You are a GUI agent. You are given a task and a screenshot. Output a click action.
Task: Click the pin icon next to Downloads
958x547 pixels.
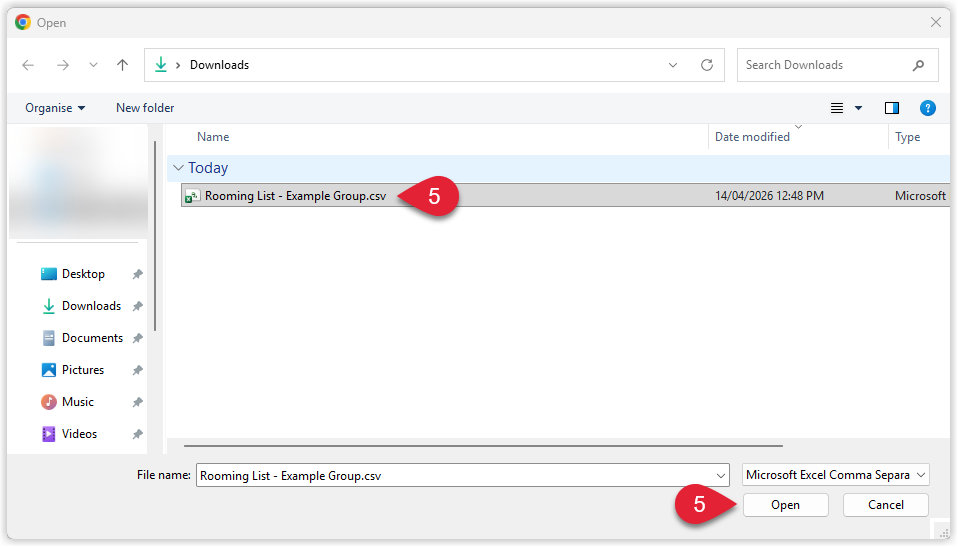tap(137, 306)
